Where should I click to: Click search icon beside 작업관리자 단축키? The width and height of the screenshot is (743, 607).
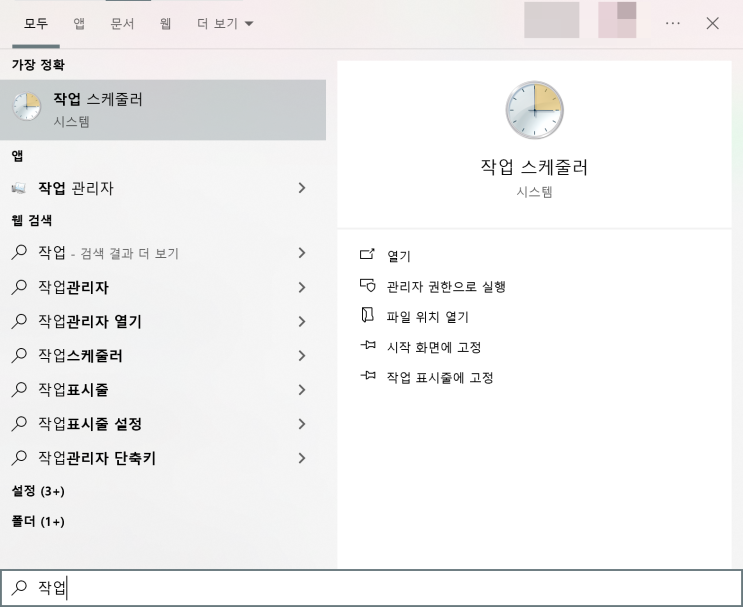[18, 457]
